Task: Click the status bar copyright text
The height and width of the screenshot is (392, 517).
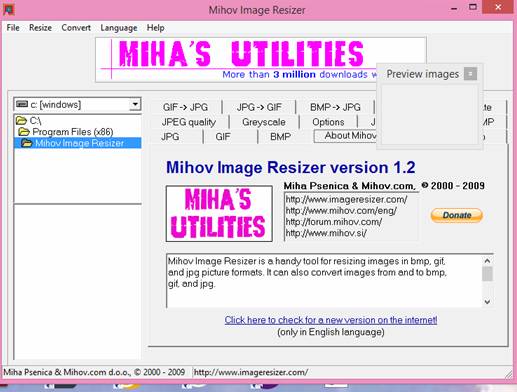Action: pyautogui.click(x=94, y=372)
